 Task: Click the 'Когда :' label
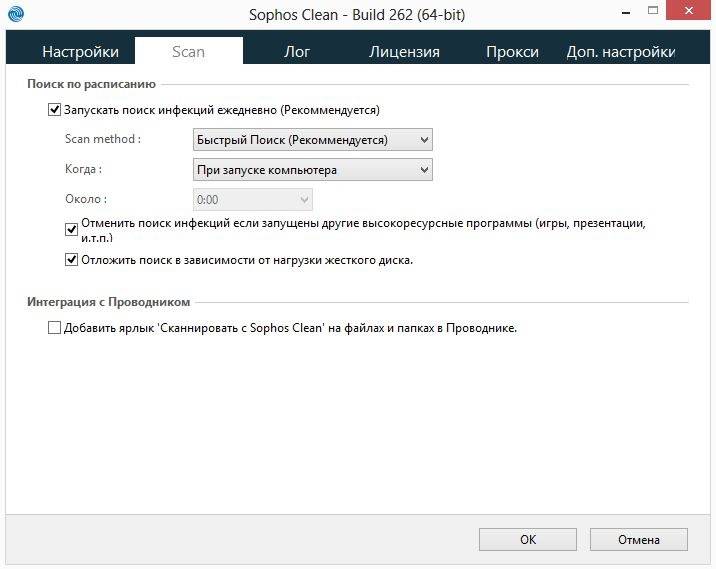[84, 169]
